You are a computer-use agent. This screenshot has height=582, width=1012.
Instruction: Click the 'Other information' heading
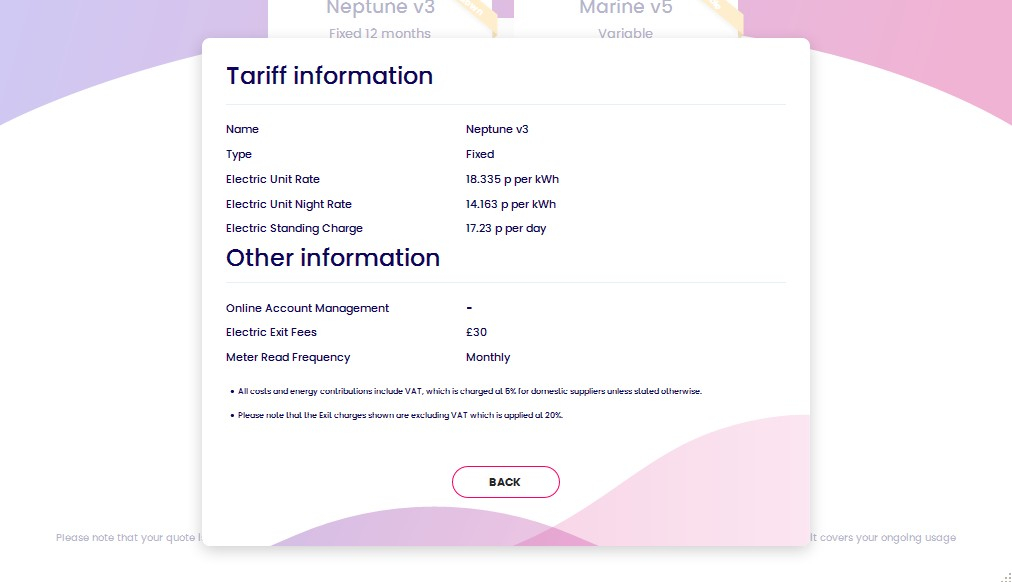point(333,258)
